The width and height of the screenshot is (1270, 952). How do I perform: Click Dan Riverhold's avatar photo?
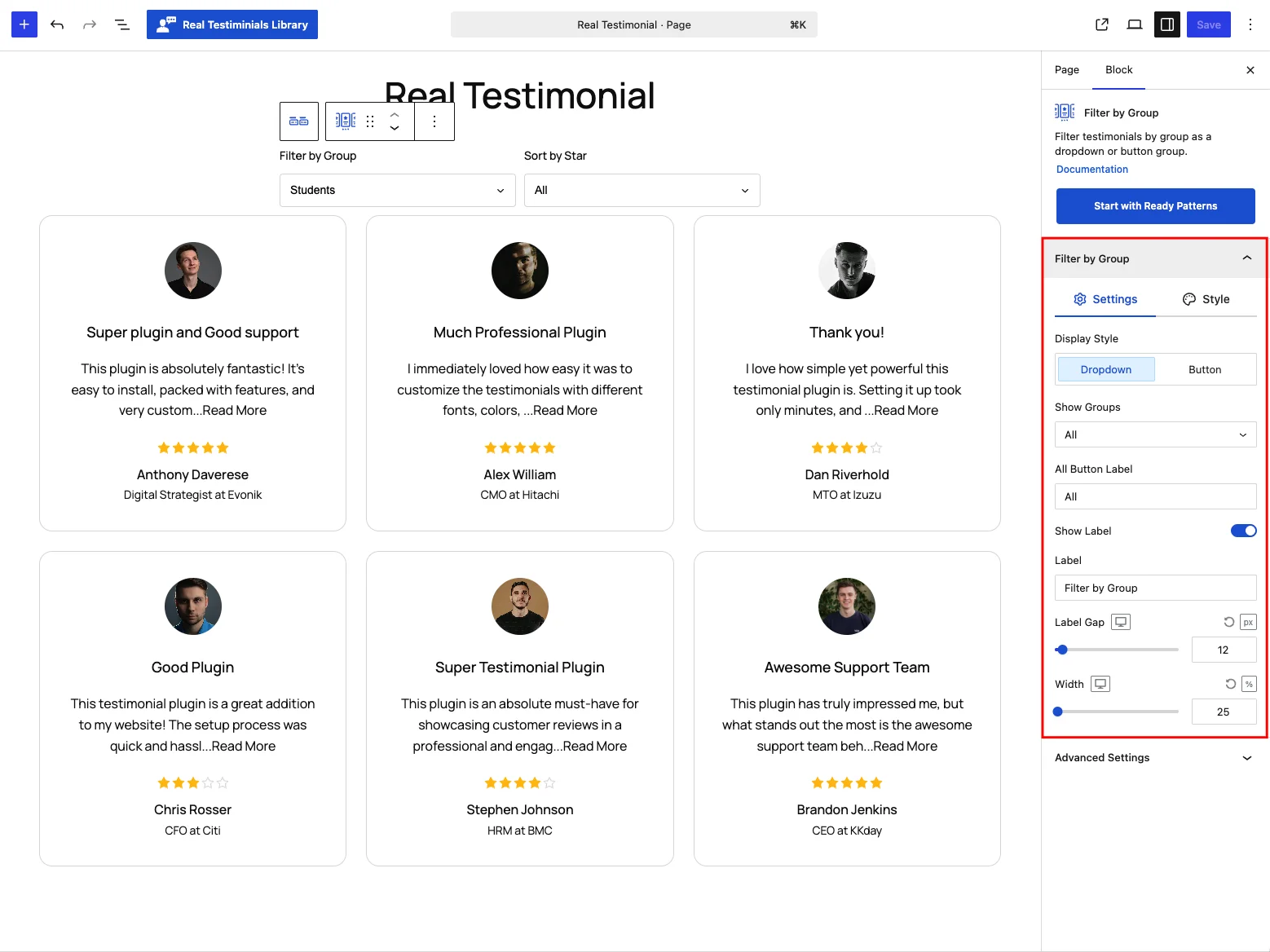847,271
